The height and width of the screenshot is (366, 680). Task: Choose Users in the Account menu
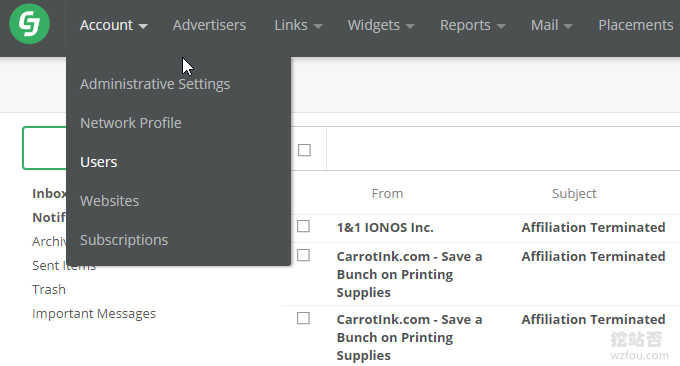coord(98,162)
